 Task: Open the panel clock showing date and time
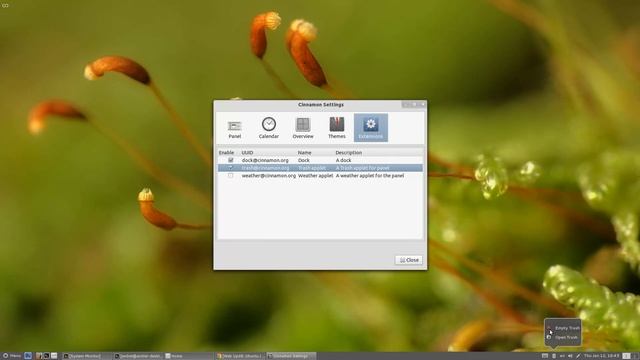pos(602,356)
